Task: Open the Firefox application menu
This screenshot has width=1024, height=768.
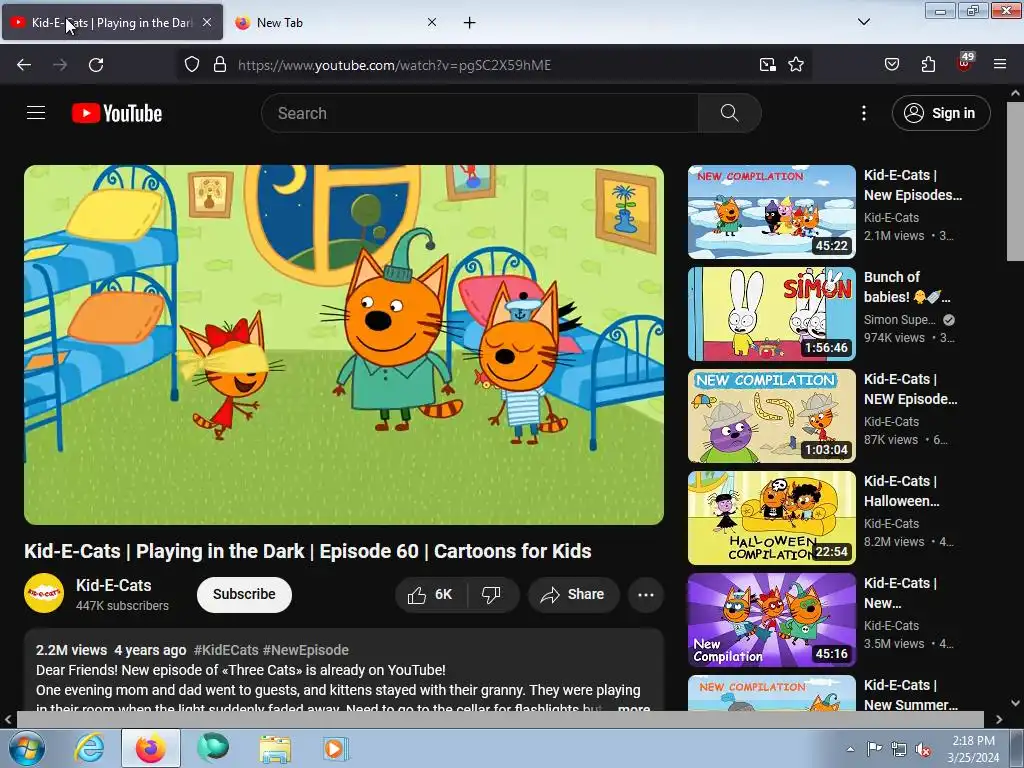Action: tap(999, 65)
